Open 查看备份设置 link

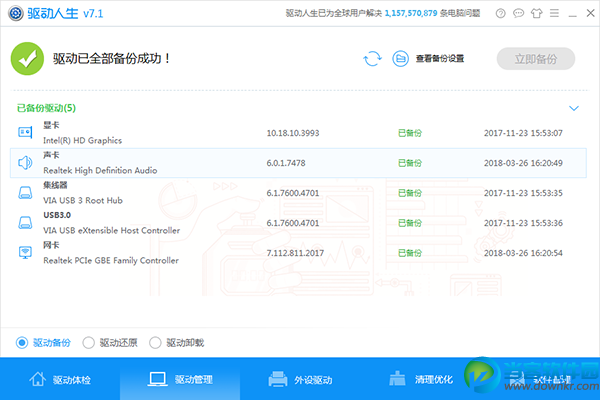click(440, 59)
